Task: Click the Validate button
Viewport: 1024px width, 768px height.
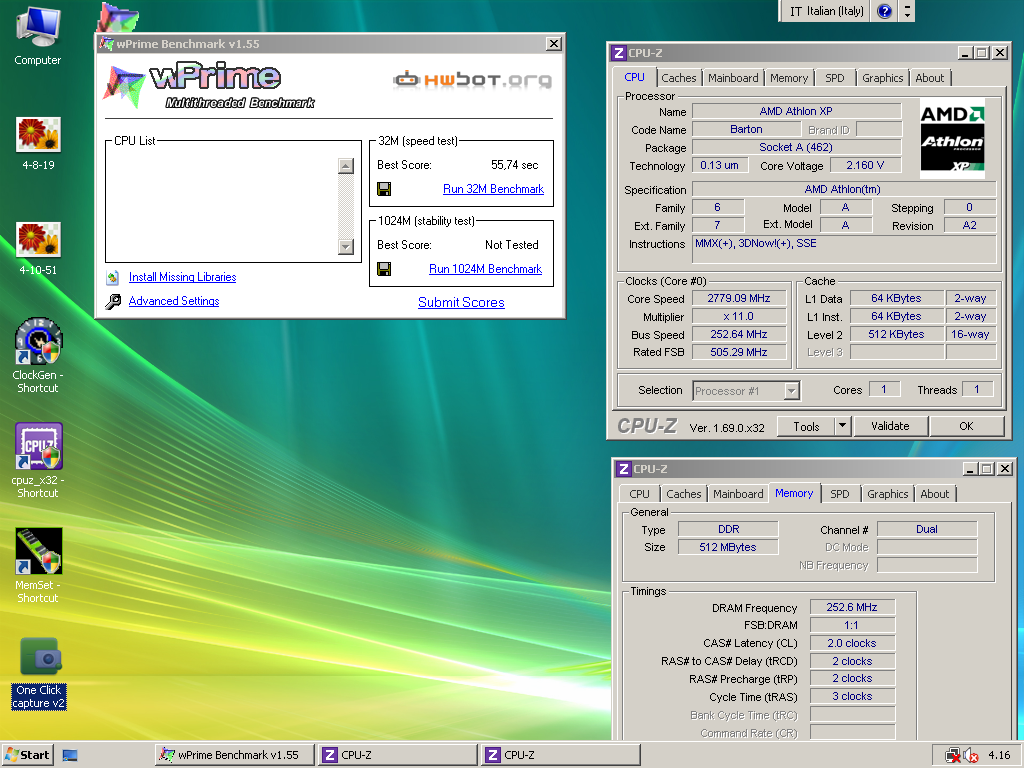Action: (x=890, y=426)
